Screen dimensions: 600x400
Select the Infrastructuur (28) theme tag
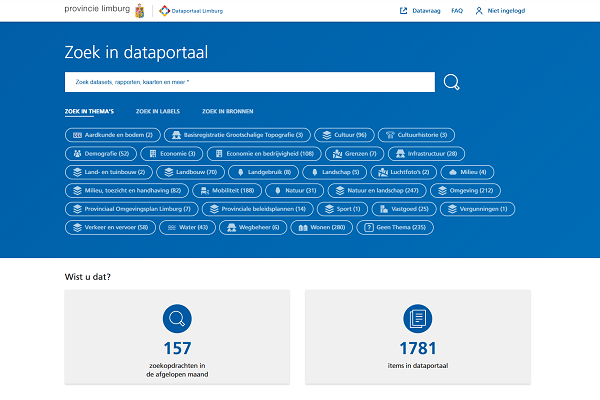click(x=425, y=154)
